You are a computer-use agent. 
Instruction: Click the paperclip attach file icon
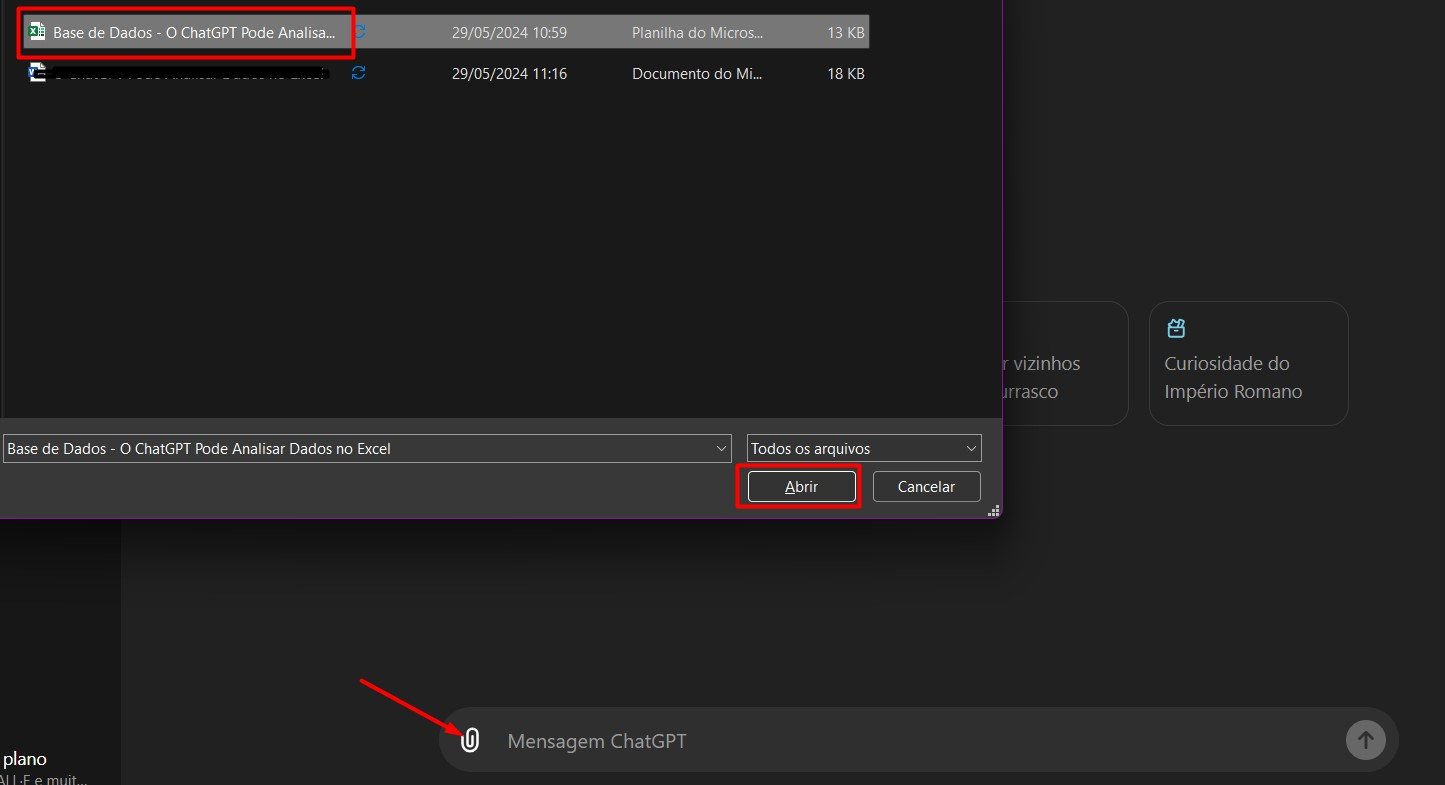[470, 741]
